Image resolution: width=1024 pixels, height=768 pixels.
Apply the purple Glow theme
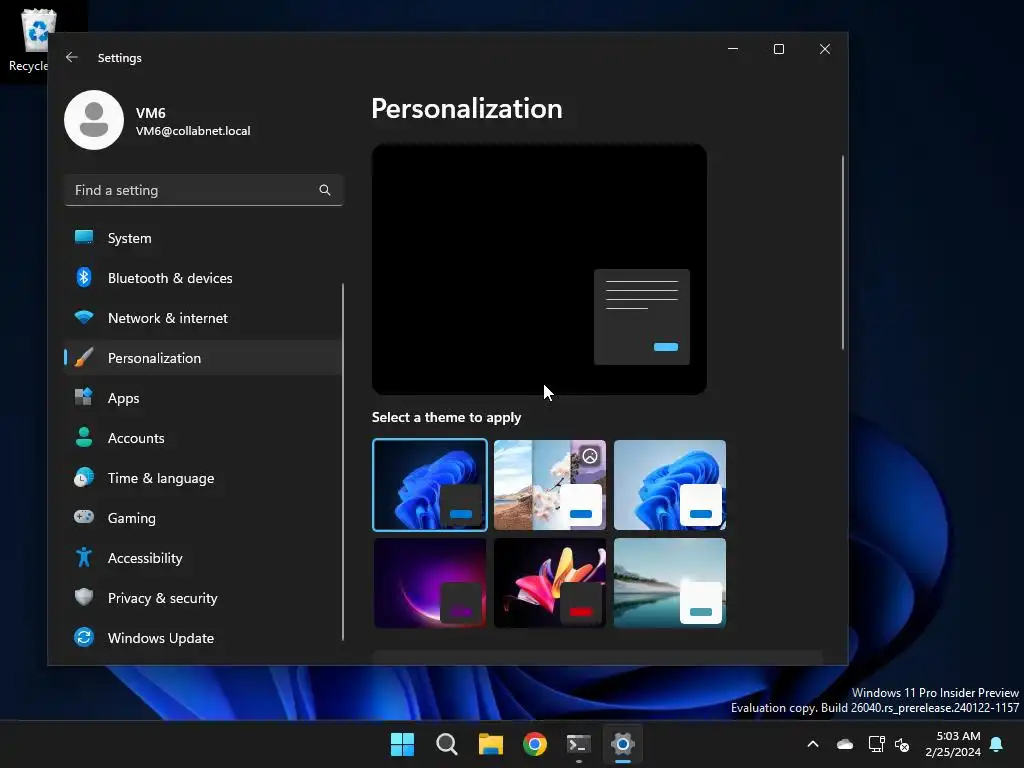coord(430,583)
